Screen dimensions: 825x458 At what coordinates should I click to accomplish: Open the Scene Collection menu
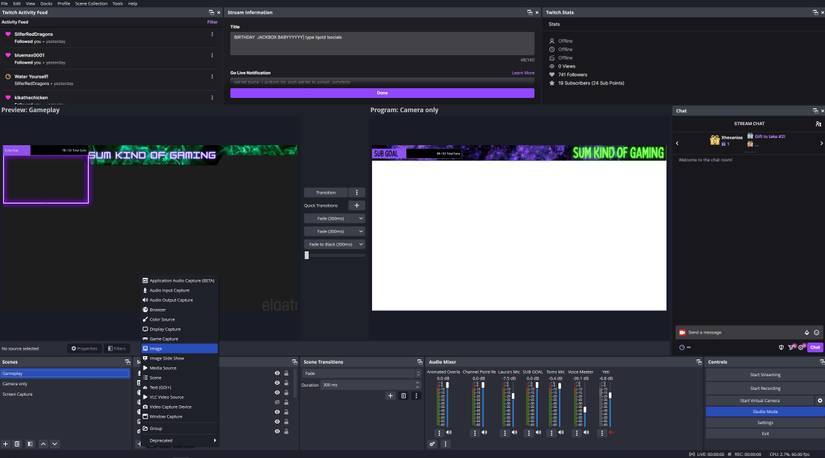[91, 3]
